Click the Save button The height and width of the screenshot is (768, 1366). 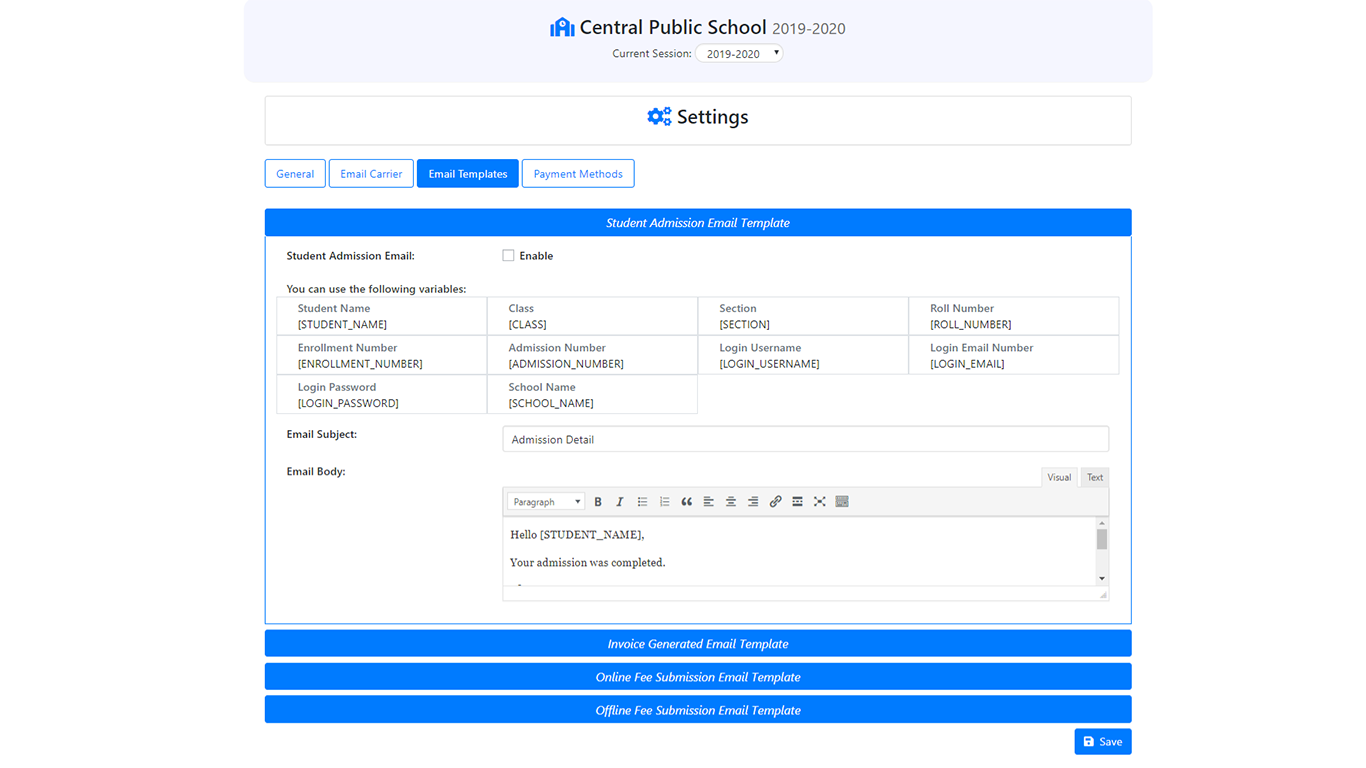tap(1102, 742)
